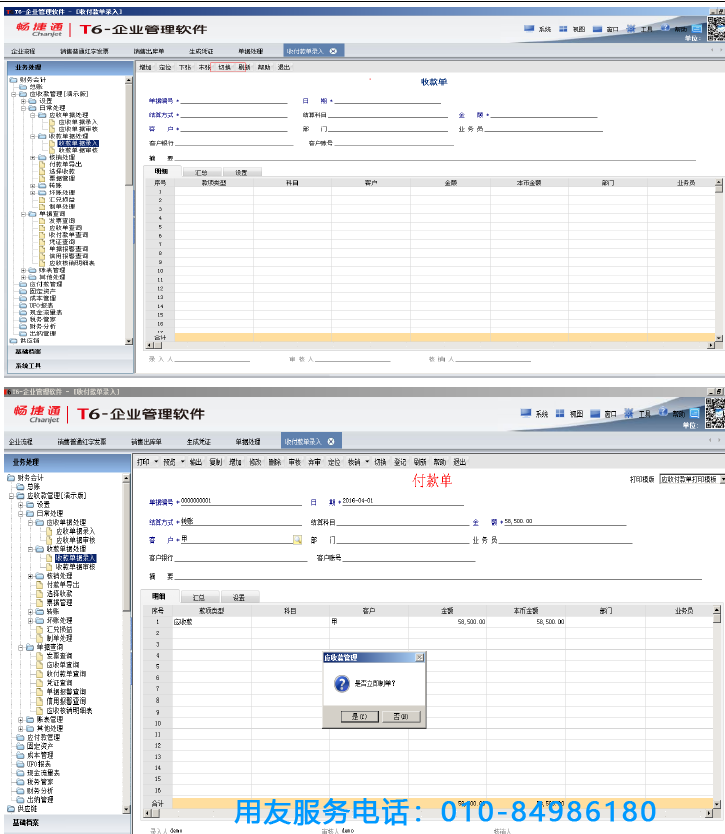The width and height of the screenshot is (725, 834).
Task: Select 票据管理 in lower window tree
Action: [60, 603]
